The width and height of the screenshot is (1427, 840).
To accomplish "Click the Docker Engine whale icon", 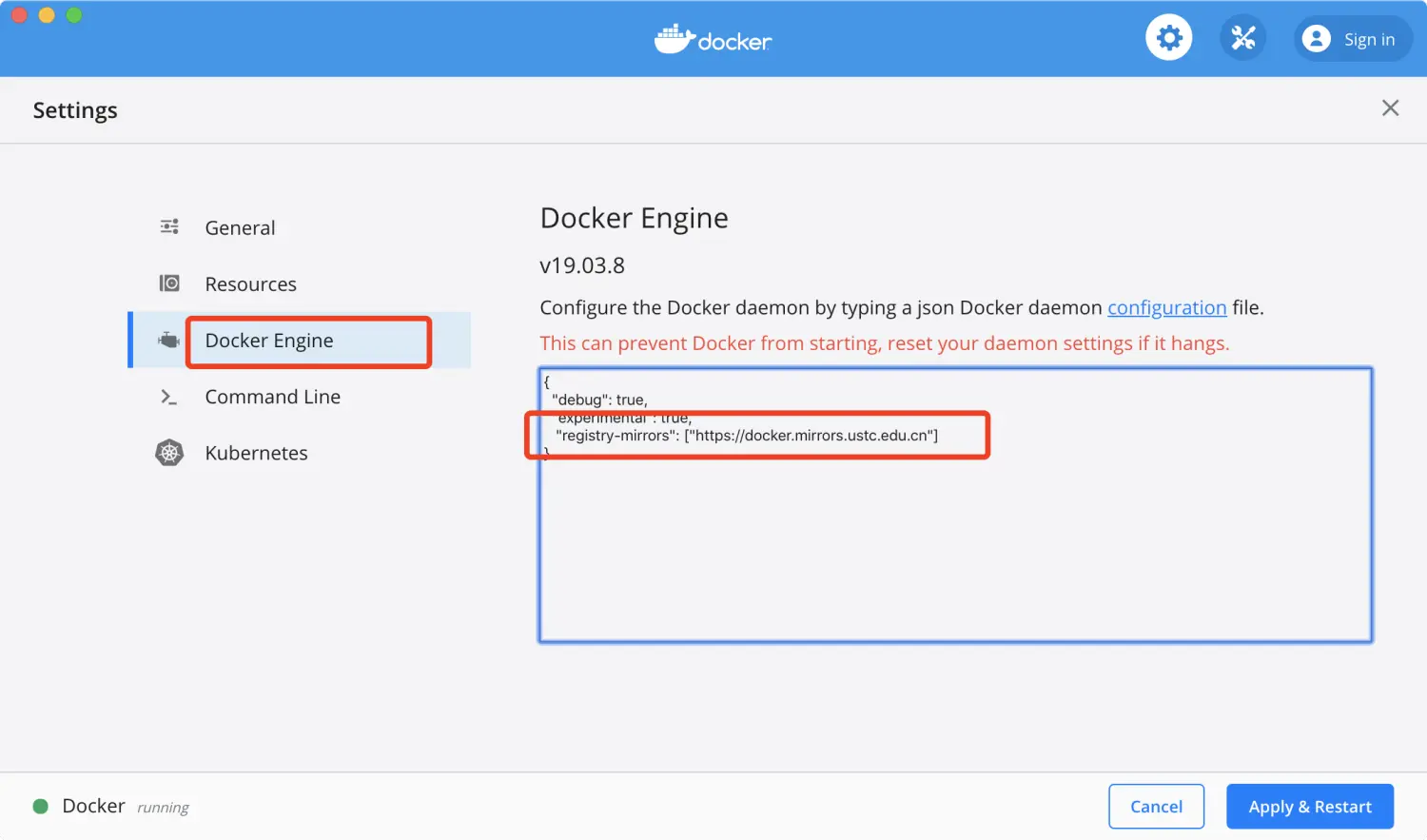I will pos(168,340).
